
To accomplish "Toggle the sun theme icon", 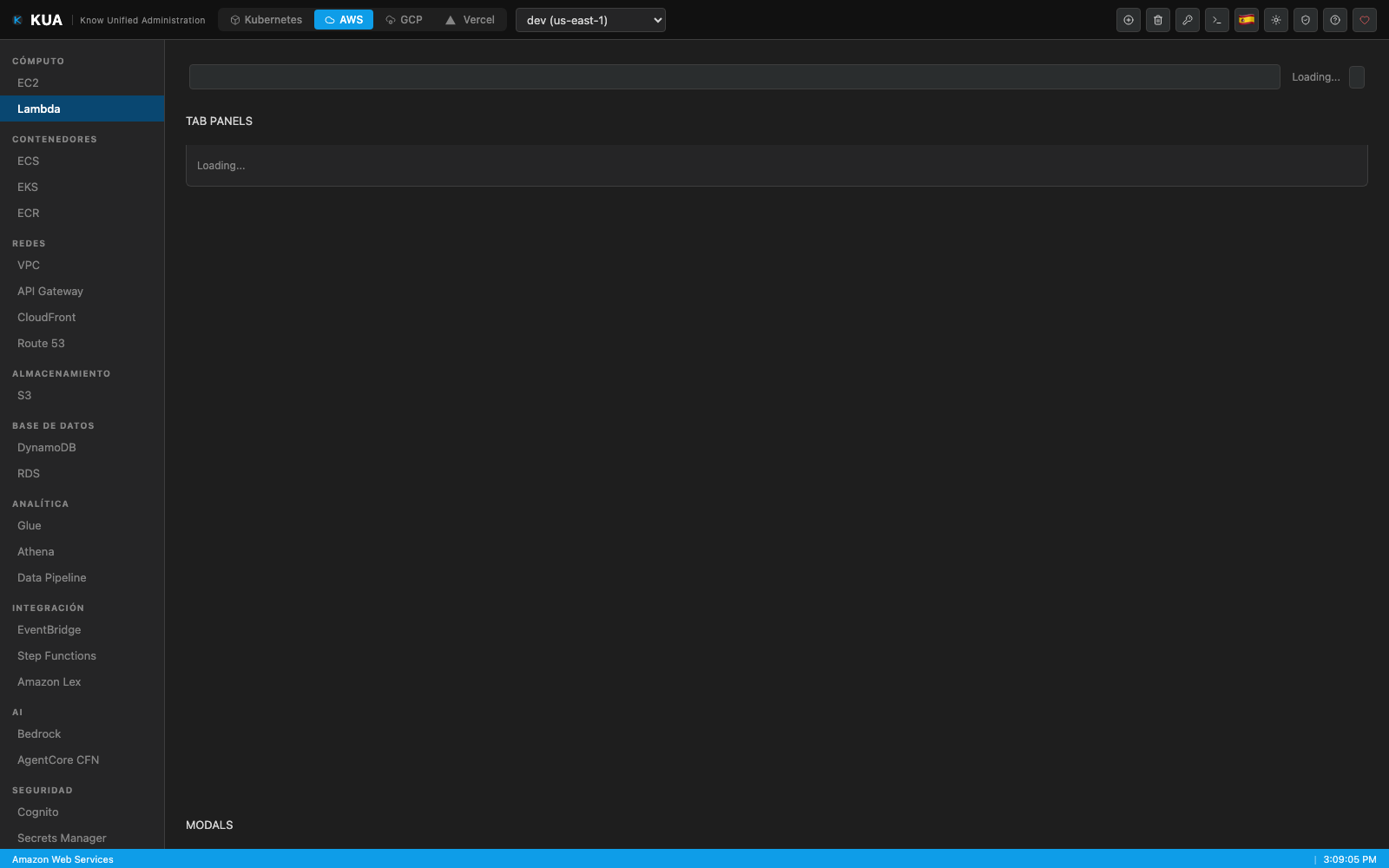I will (x=1276, y=20).
